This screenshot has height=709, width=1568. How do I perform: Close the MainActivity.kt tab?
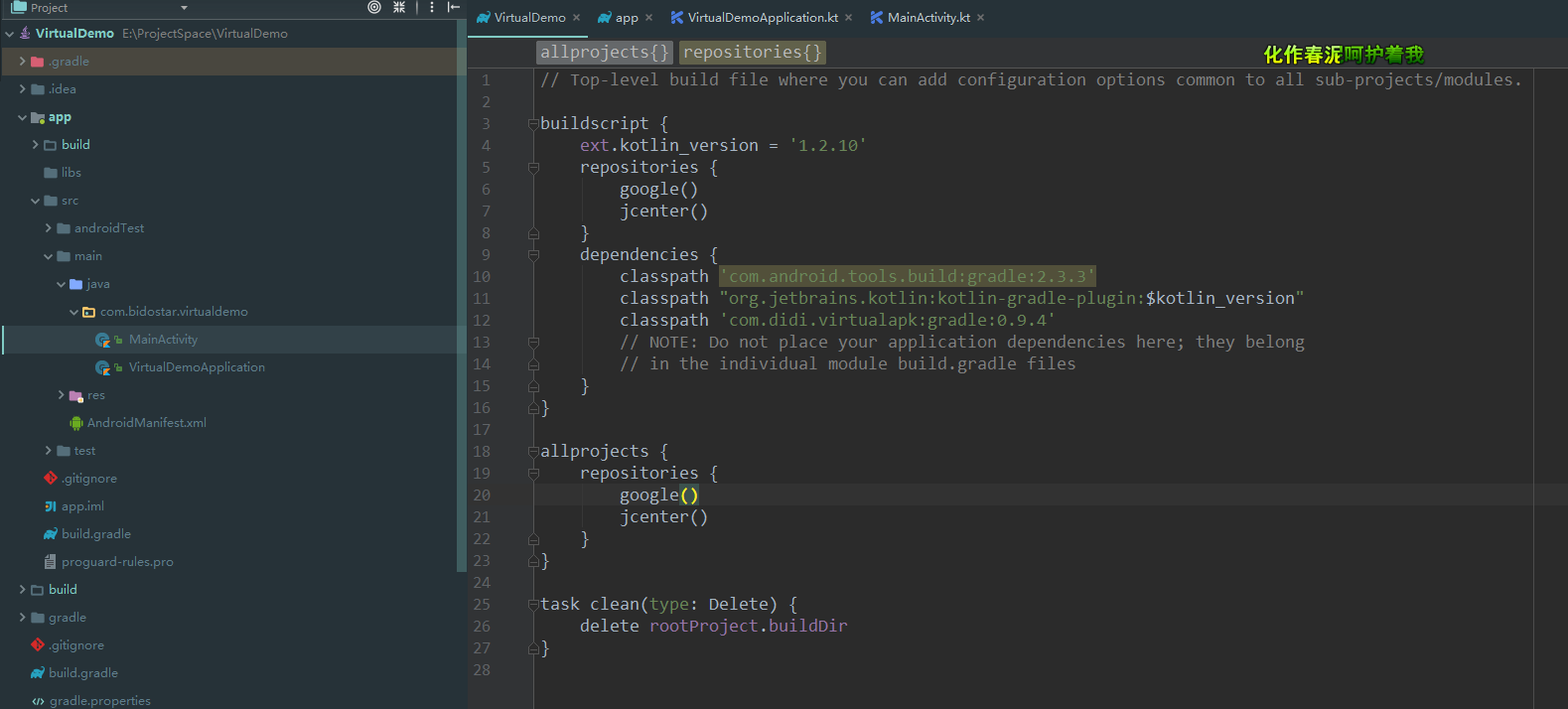pyautogui.click(x=980, y=18)
